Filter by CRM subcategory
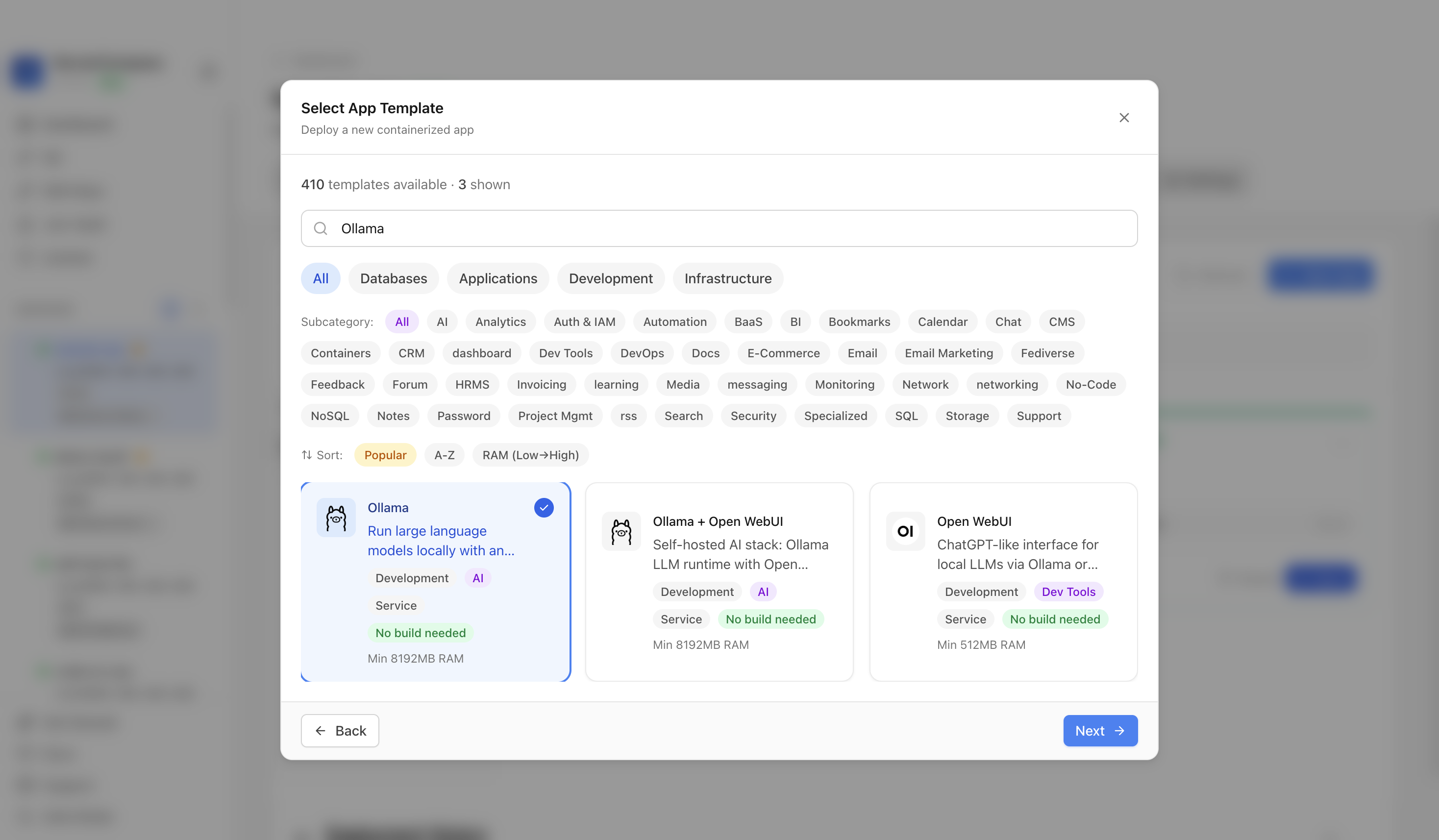This screenshot has height=840, width=1439. click(411, 353)
